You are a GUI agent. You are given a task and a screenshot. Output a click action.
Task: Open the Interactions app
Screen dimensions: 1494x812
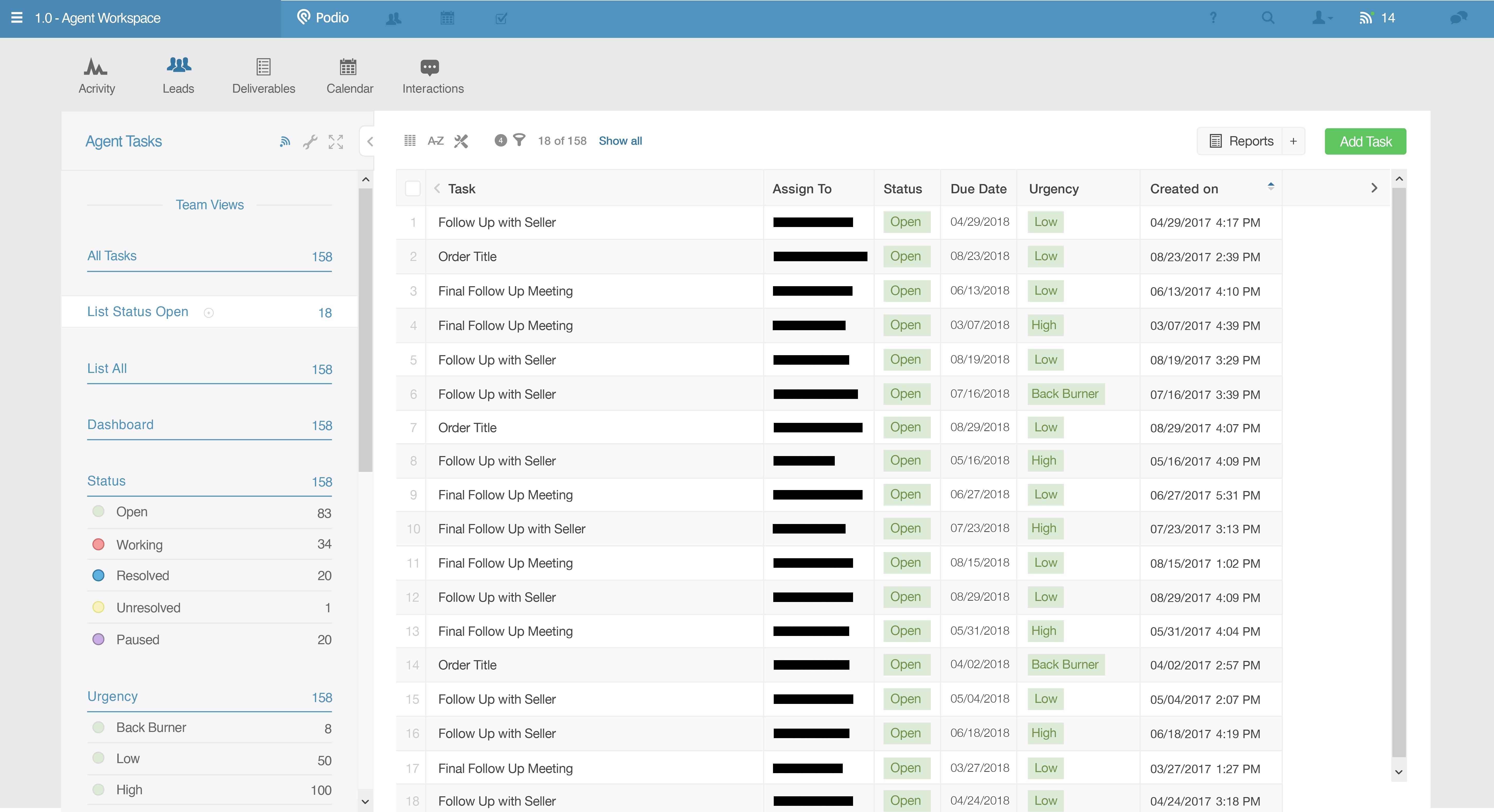point(433,76)
